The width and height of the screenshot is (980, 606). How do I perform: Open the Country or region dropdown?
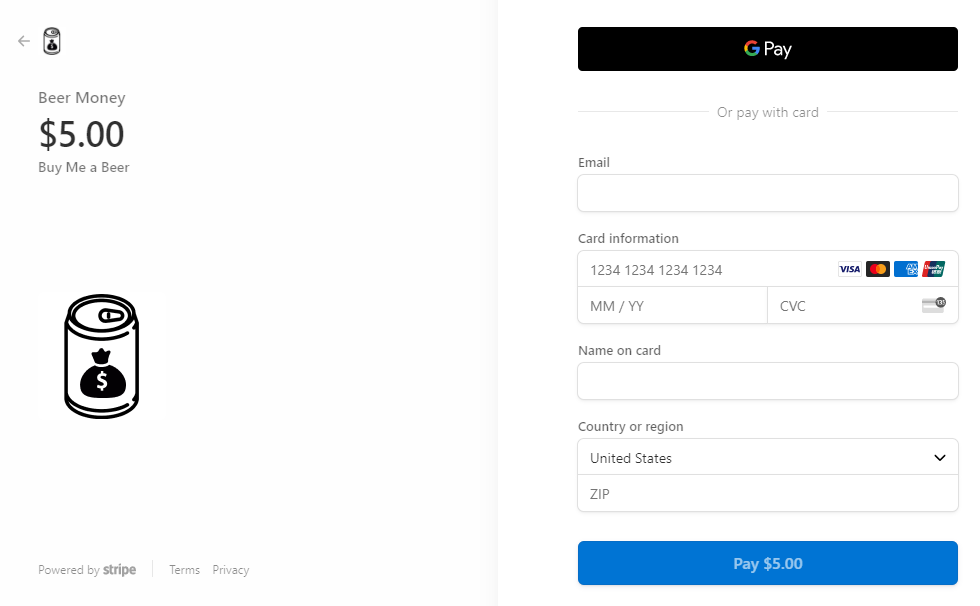pyautogui.click(x=767, y=458)
